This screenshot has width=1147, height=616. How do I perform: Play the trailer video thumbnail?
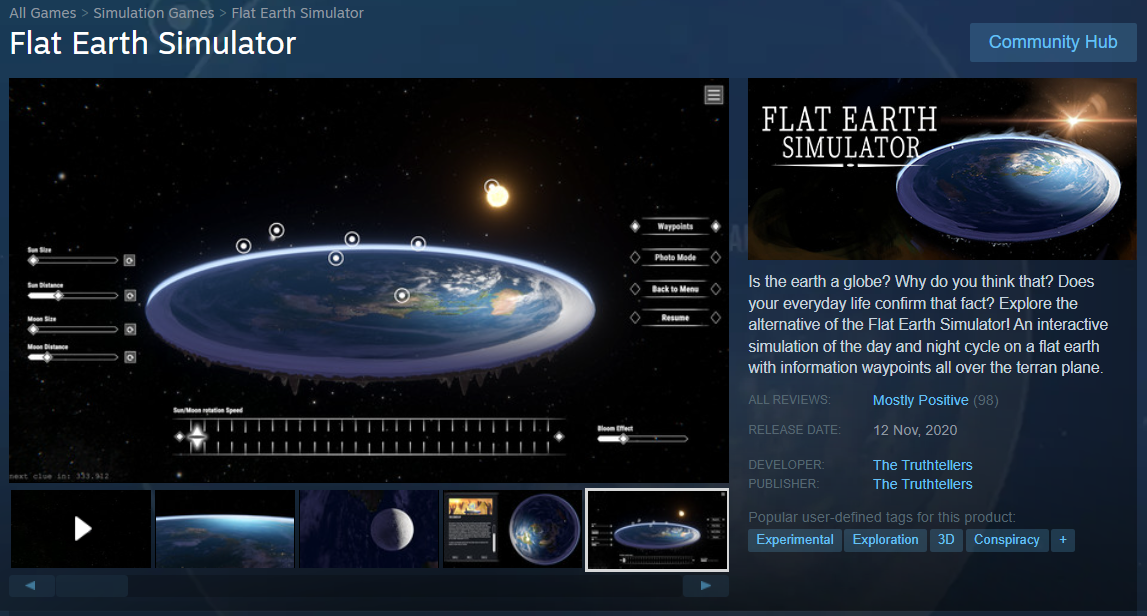(x=81, y=529)
